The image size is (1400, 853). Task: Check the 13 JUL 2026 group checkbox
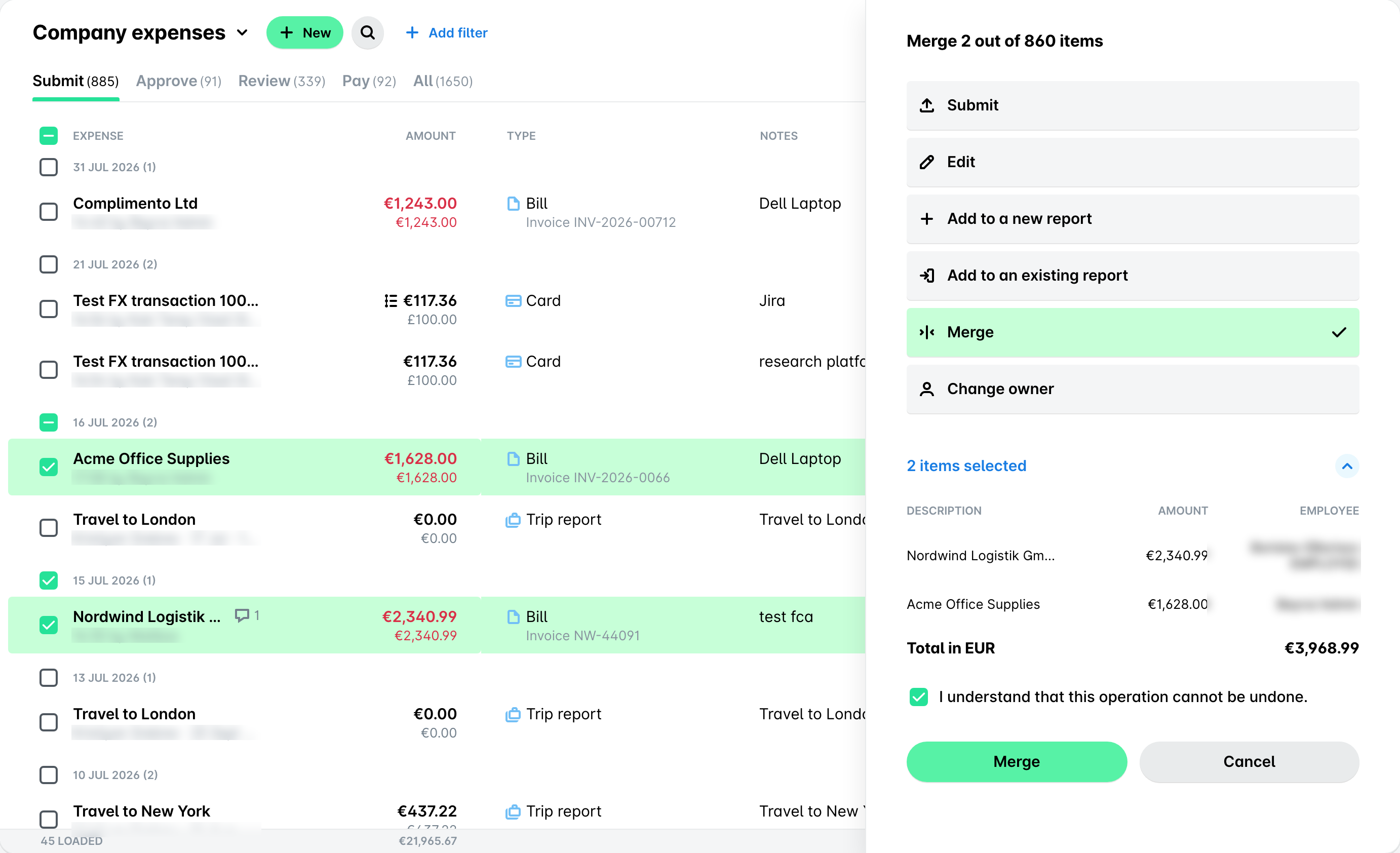click(x=48, y=677)
